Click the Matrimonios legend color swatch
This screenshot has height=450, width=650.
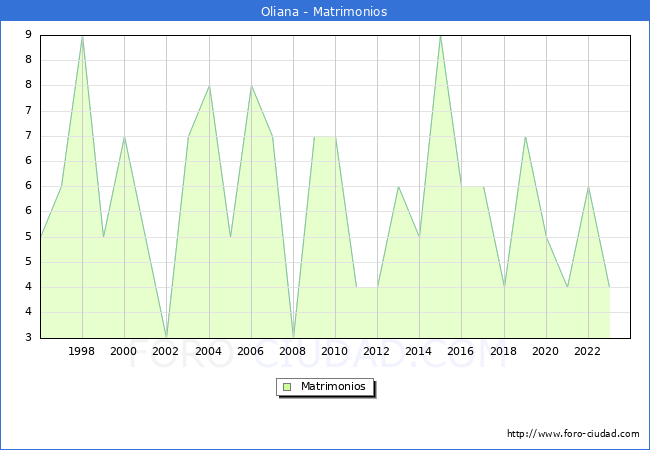pos(287,387)
